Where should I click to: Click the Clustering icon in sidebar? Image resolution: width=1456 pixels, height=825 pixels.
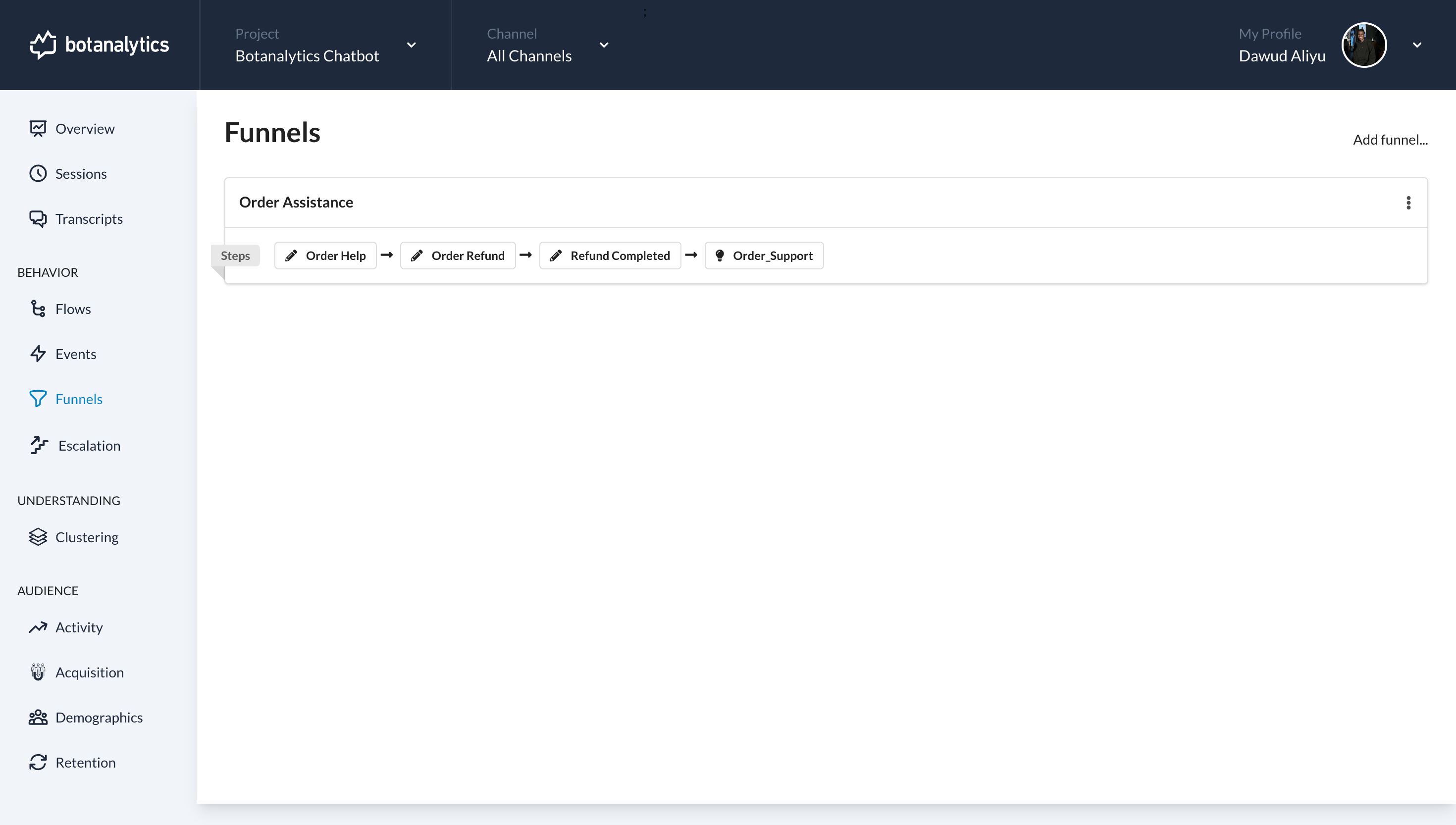tap(38, 537)
